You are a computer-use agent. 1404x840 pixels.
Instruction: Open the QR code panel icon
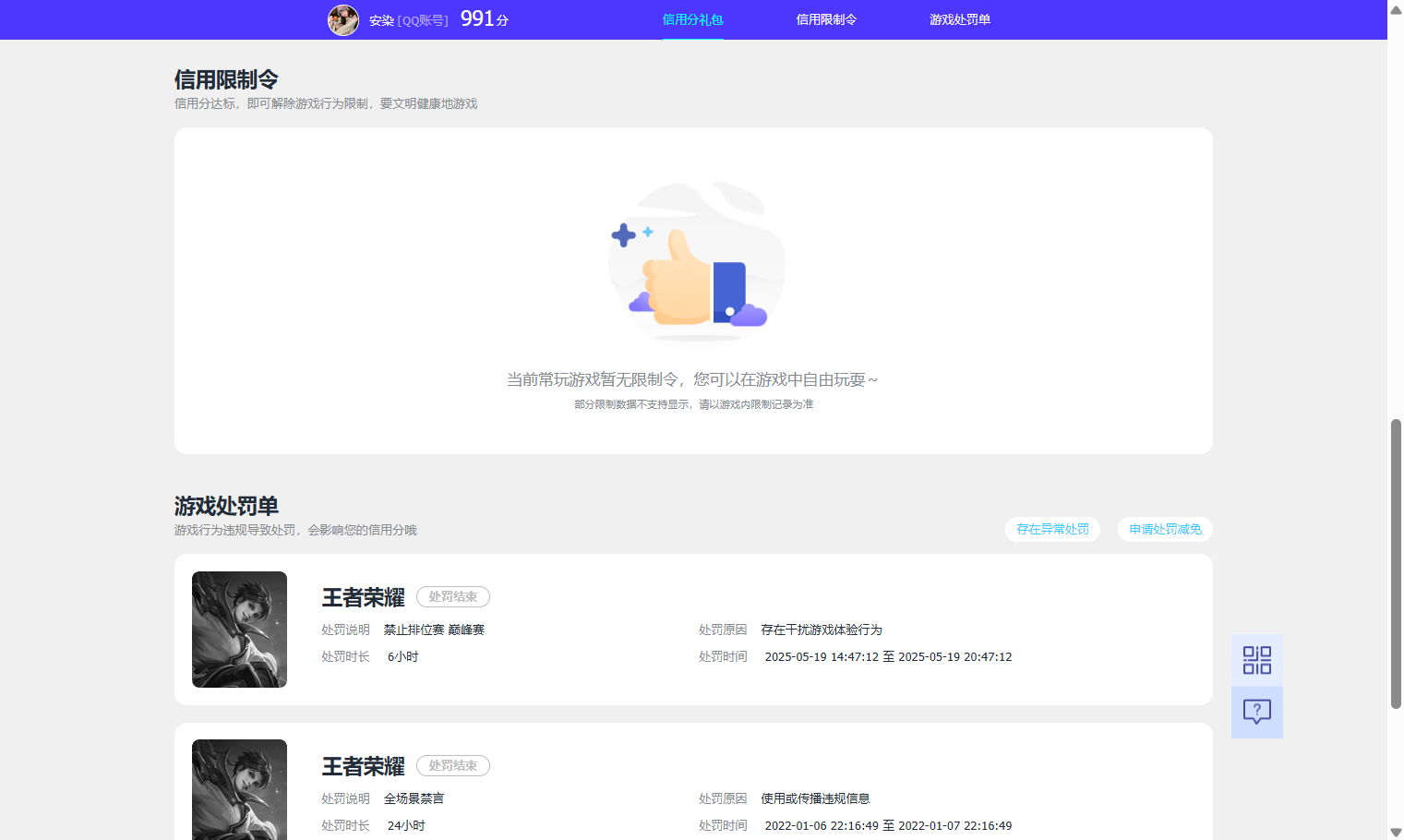coord(1256,659)
